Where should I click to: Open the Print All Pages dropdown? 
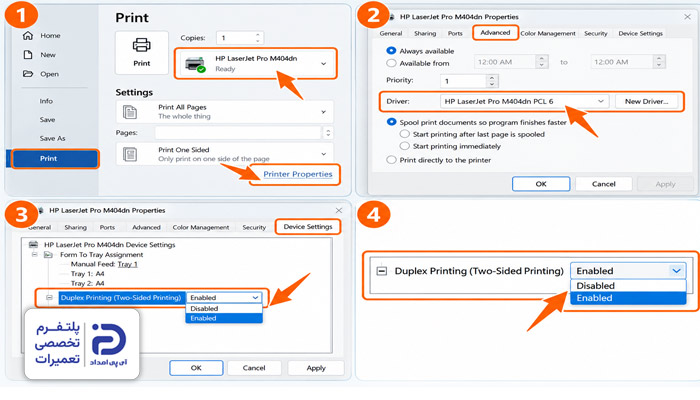pos(225,112)
